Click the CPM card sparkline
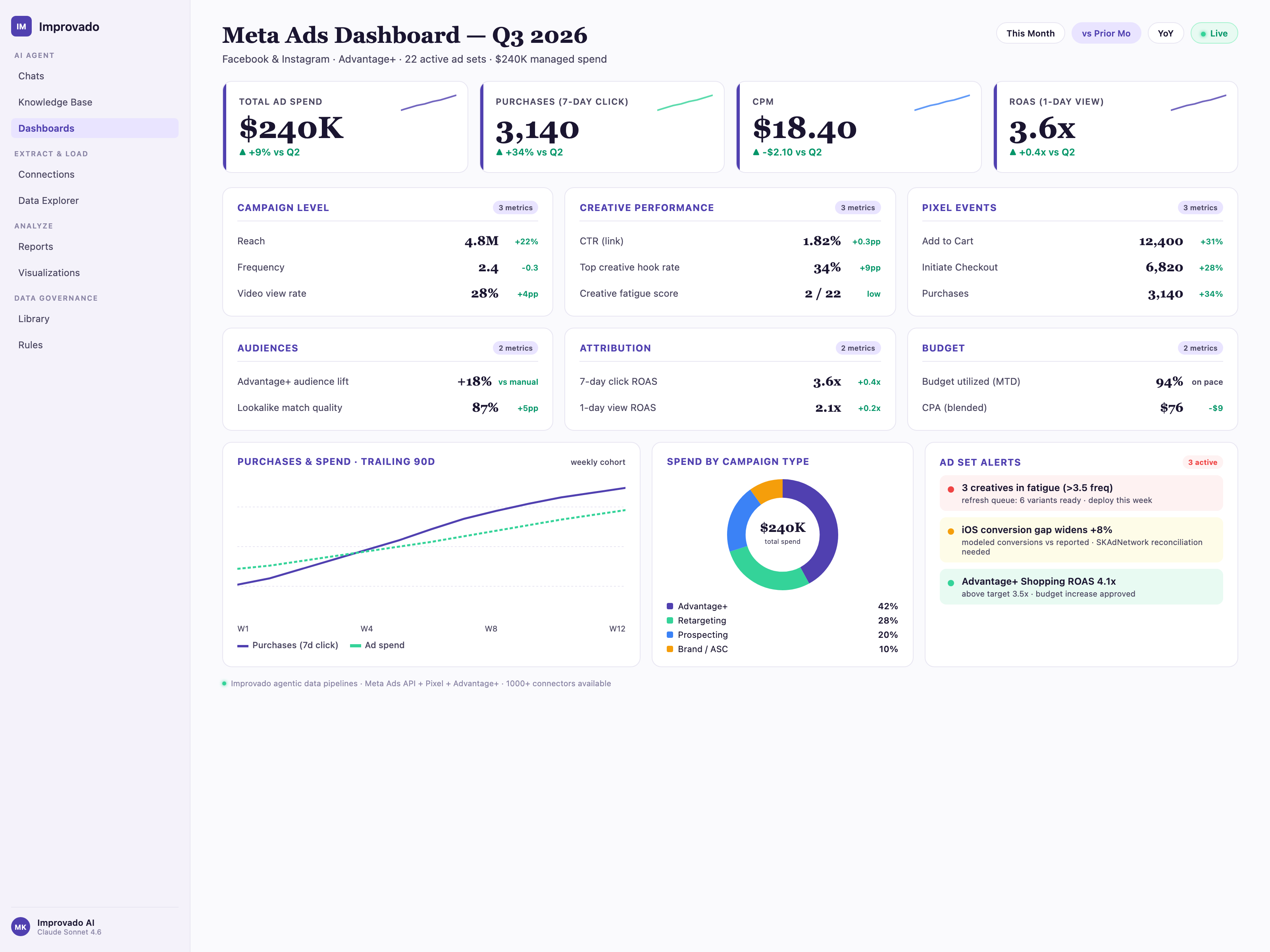This screenshot has height=952, width=1270. [942, 103]
